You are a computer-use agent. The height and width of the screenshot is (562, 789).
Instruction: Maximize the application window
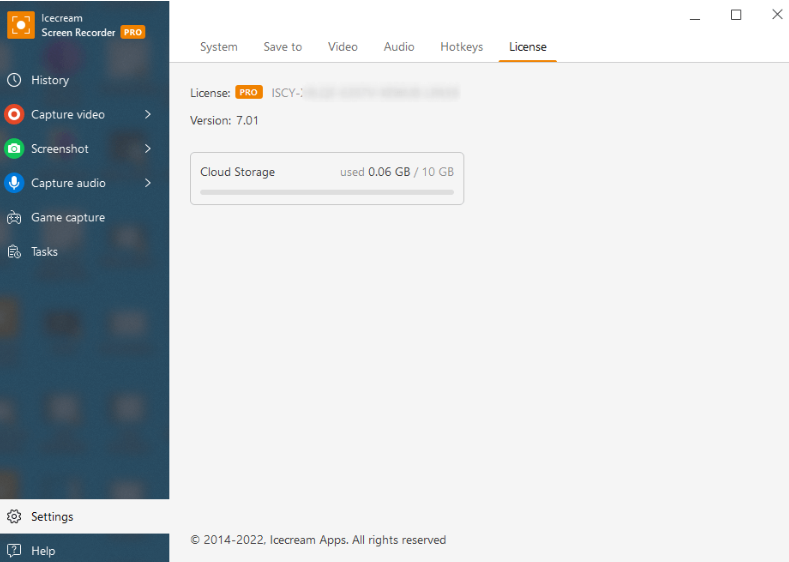736,15
